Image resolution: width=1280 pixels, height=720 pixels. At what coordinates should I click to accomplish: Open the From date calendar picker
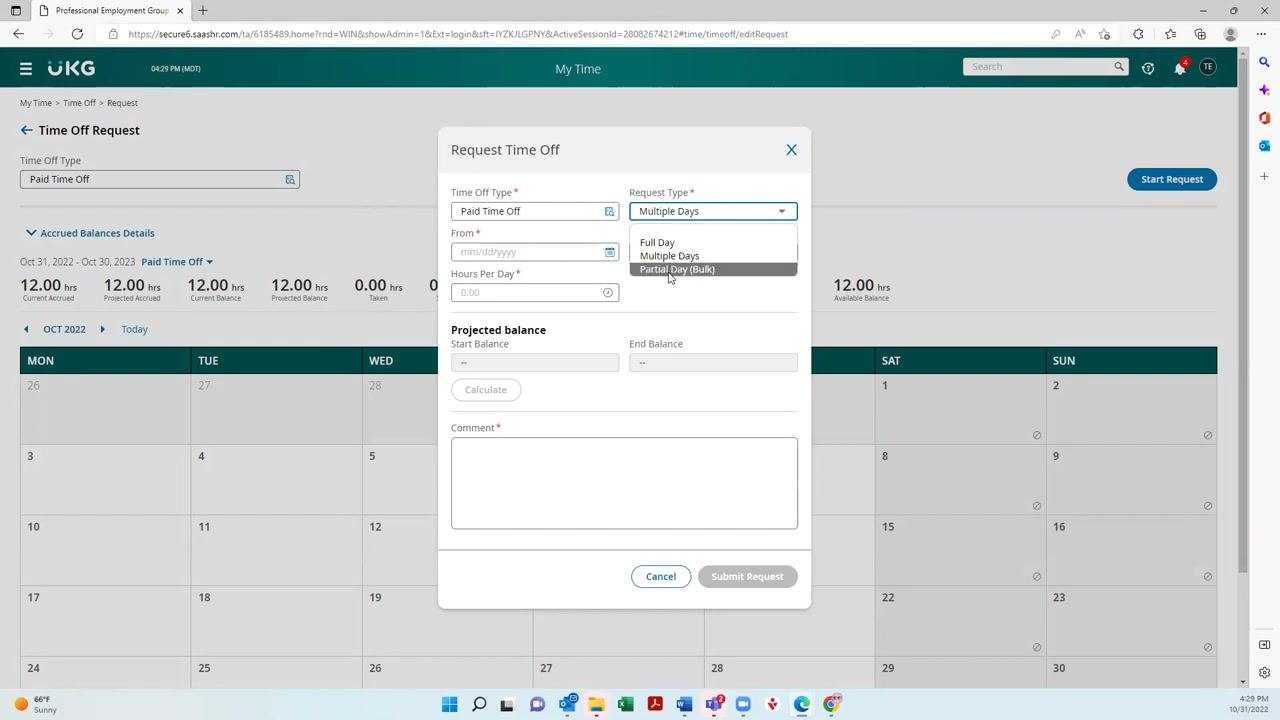pyautogui.click(x=609, y=252)
